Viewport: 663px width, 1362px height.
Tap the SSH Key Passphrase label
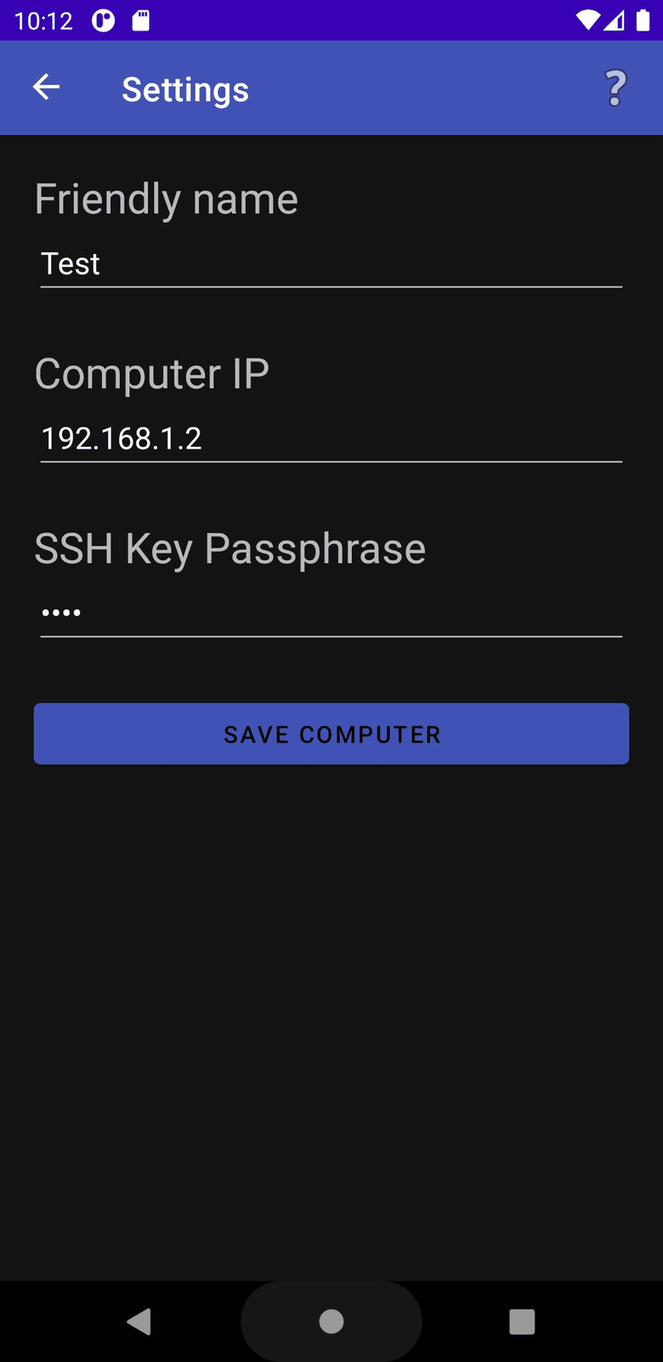coord(229,548)
